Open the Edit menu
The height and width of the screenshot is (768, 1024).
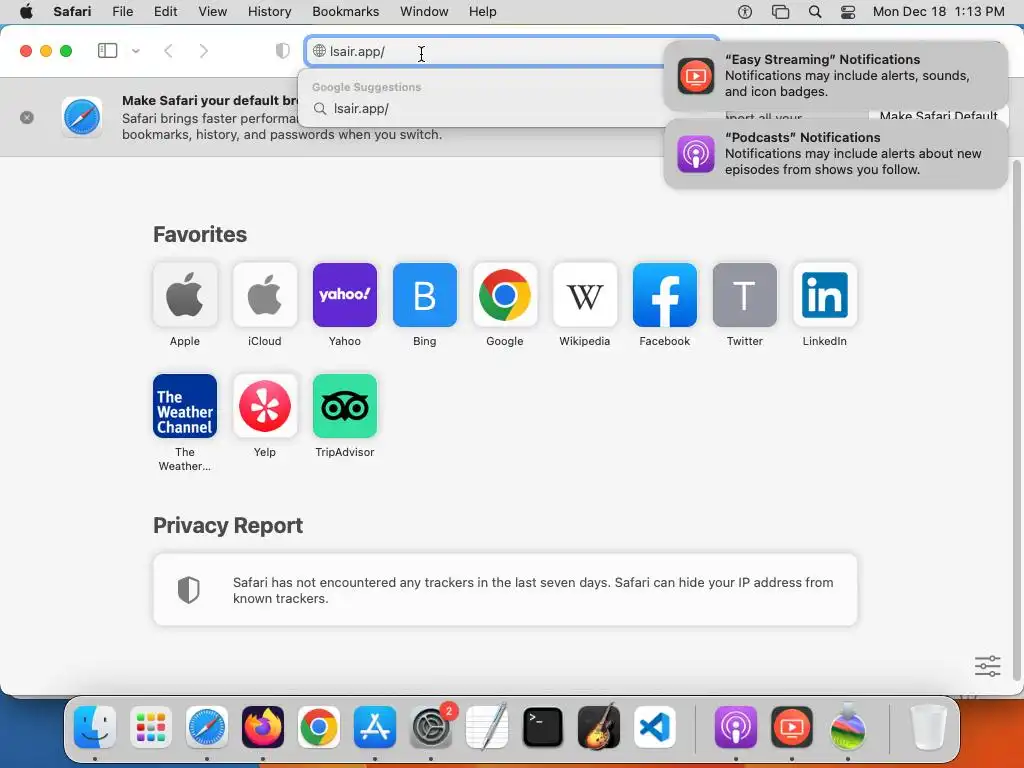click(x=165, y=12)
